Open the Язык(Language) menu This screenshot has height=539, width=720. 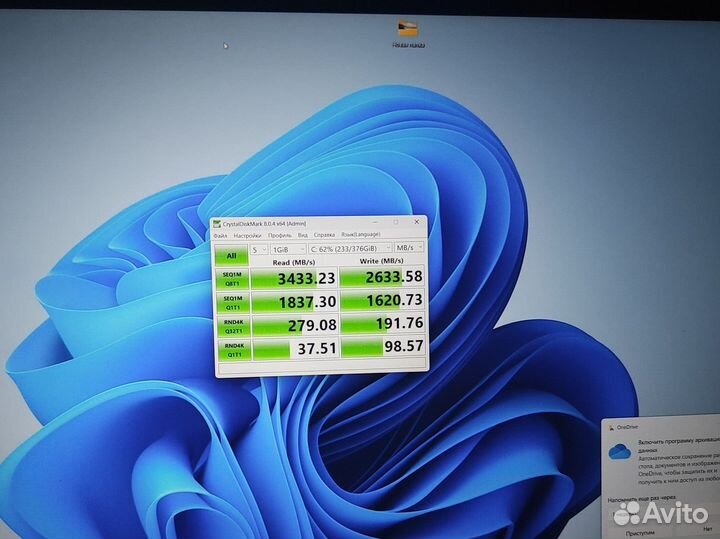point(360,234)
